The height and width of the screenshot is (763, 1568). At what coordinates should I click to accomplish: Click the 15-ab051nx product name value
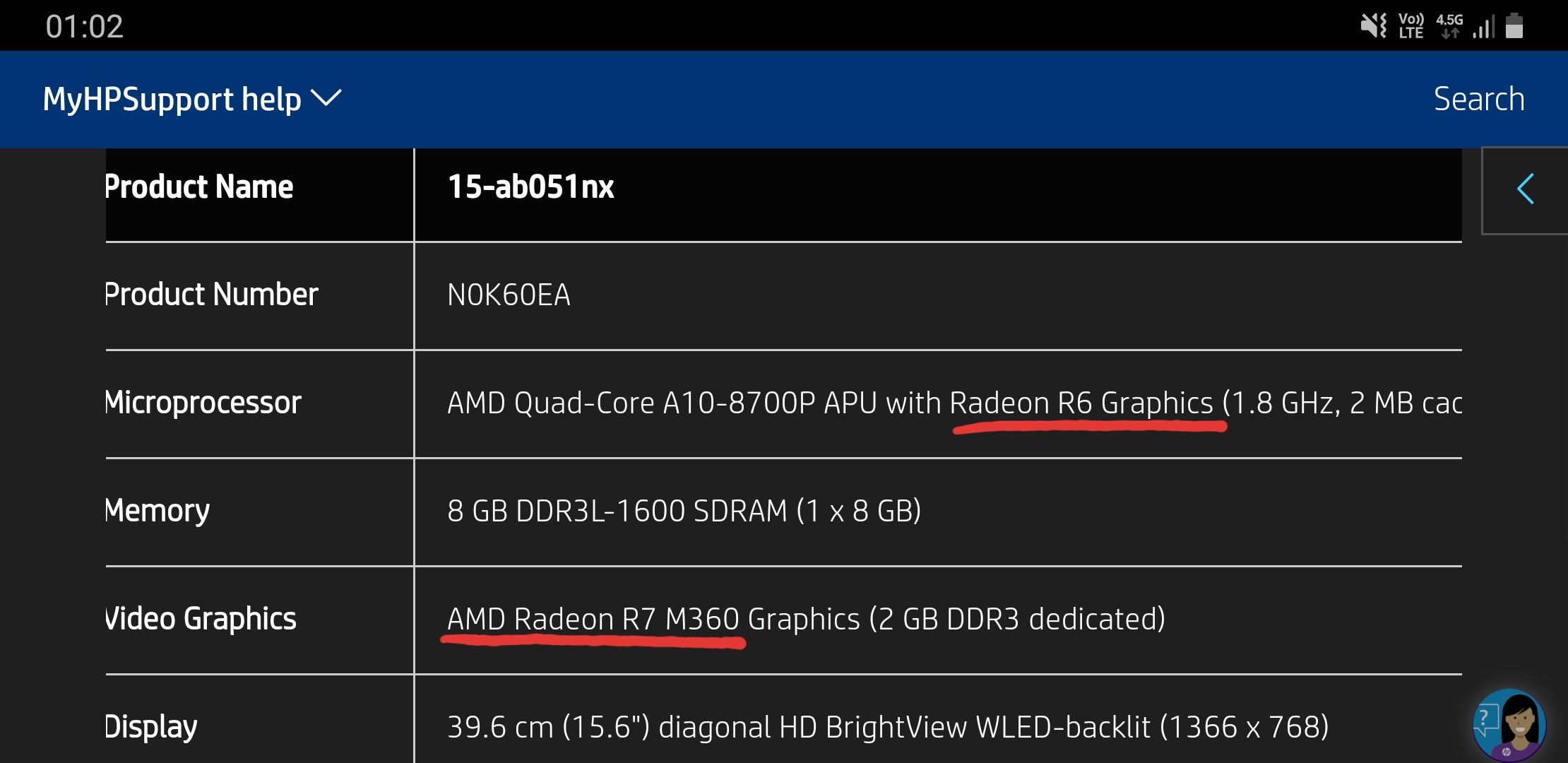[530, 187]
